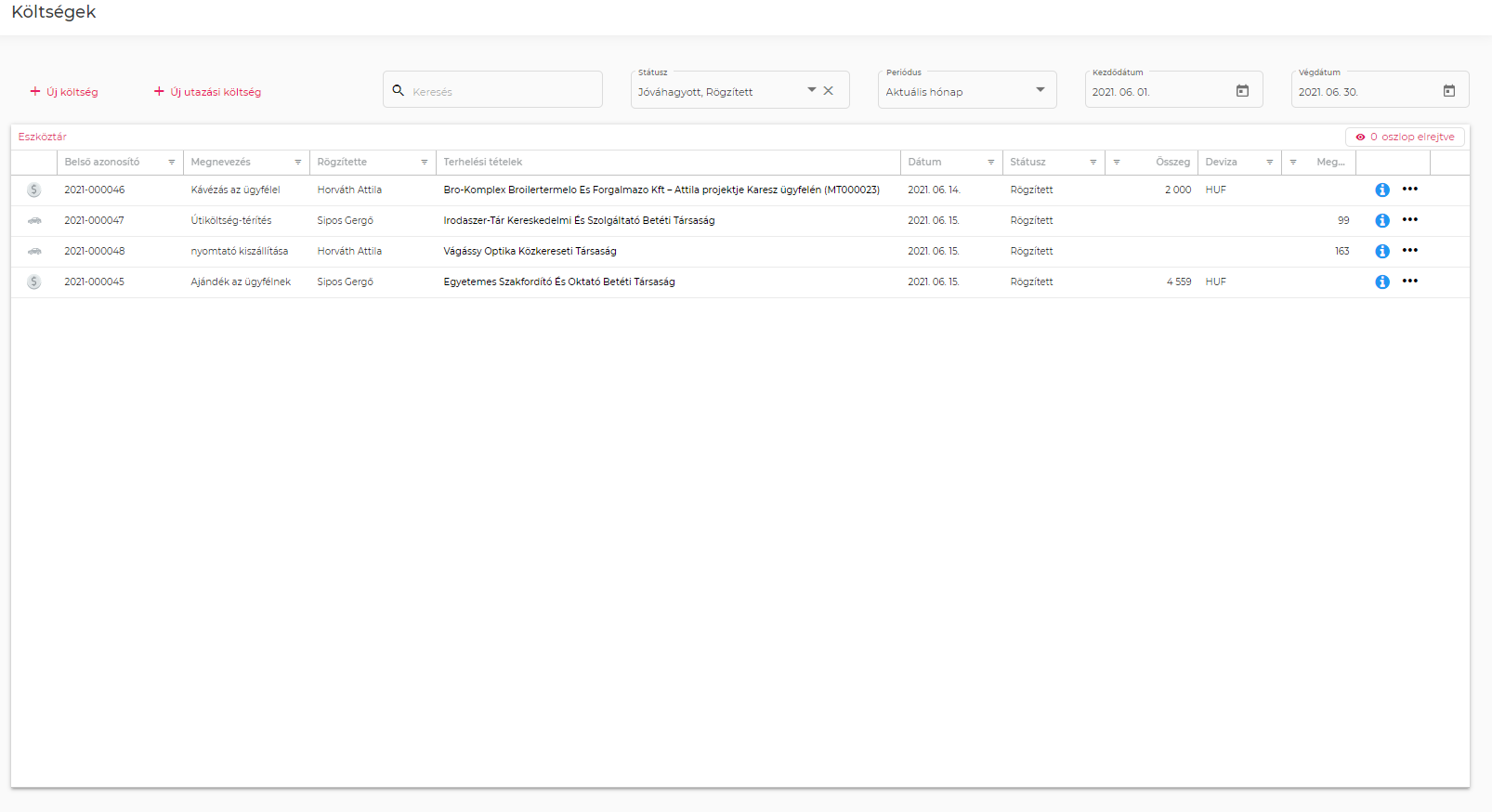
Task: Sort by Megnevezés column header
Action: pos(221,162)
